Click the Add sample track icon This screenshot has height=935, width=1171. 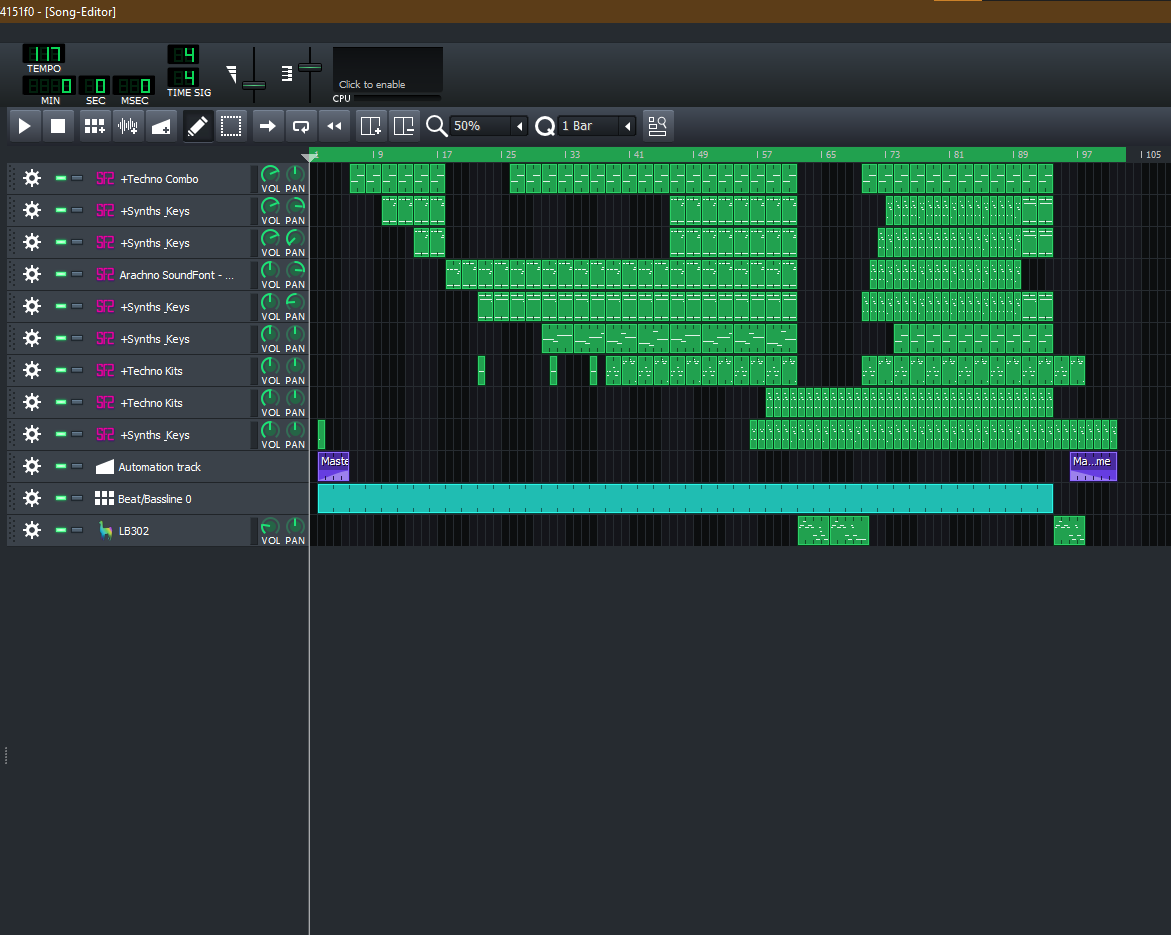[128, 126]
